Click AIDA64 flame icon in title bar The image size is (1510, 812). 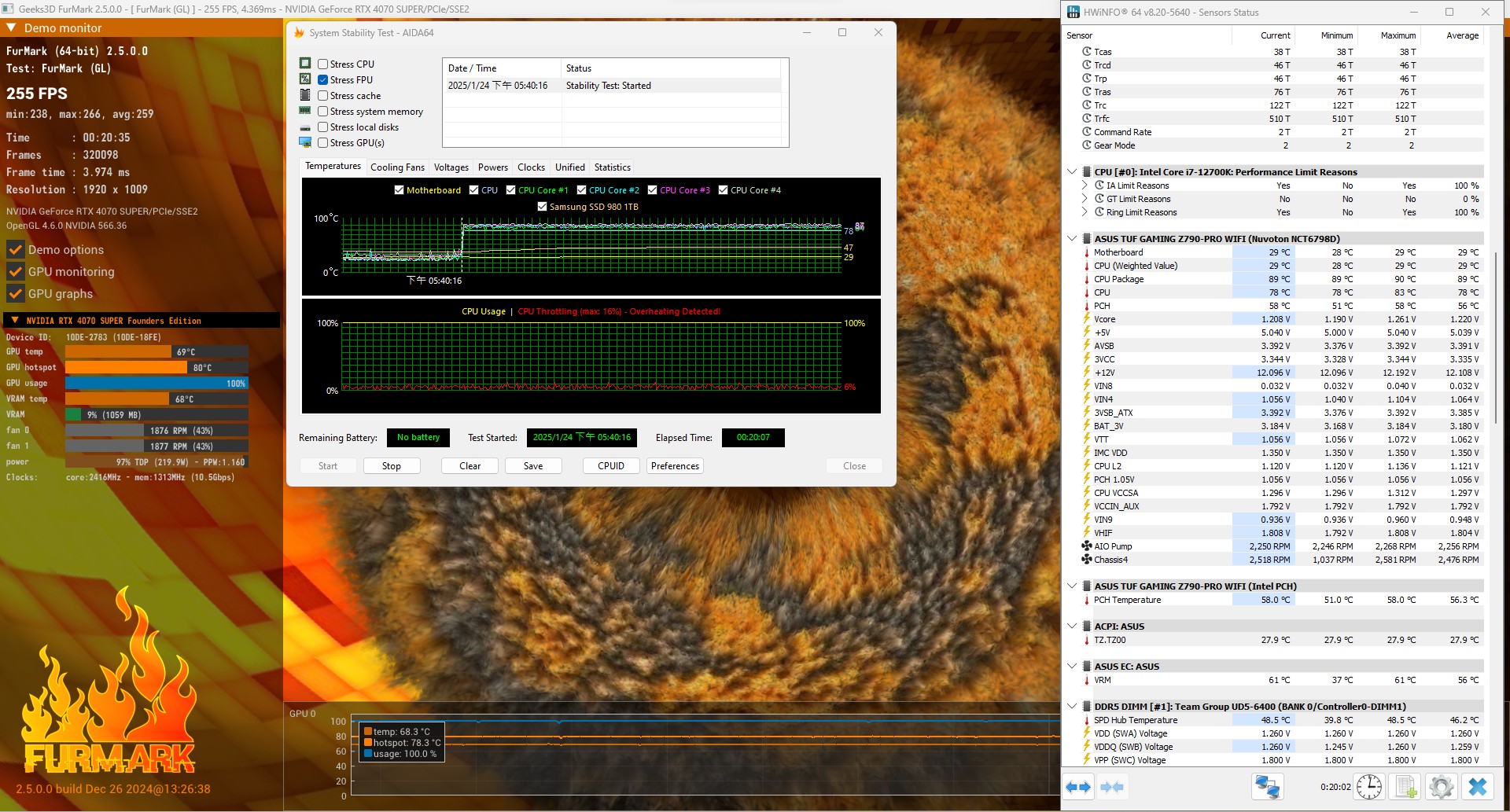(x=299, y=33)
